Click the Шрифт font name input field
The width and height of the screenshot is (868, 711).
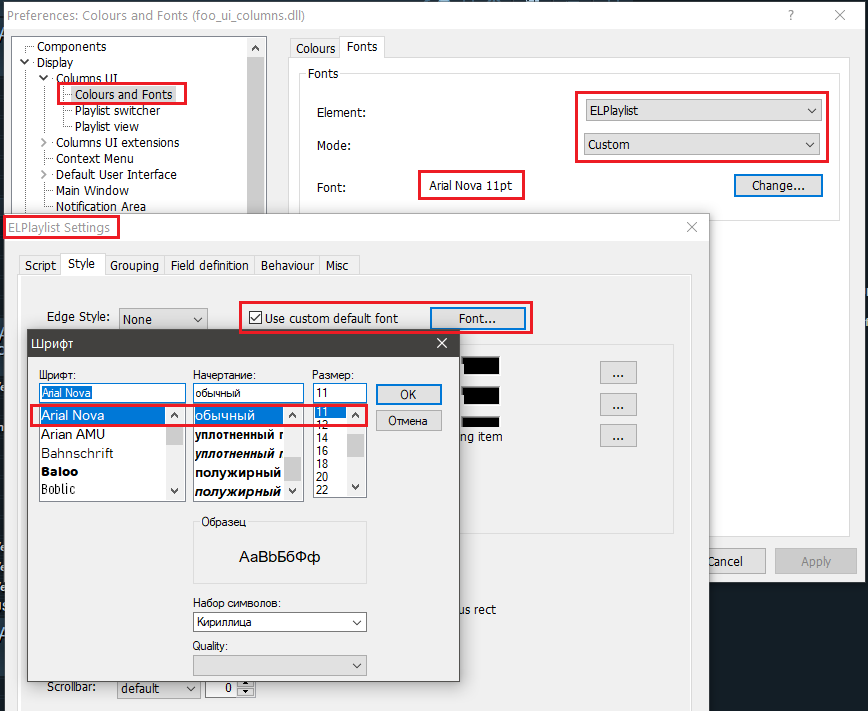tap(112, 393)
